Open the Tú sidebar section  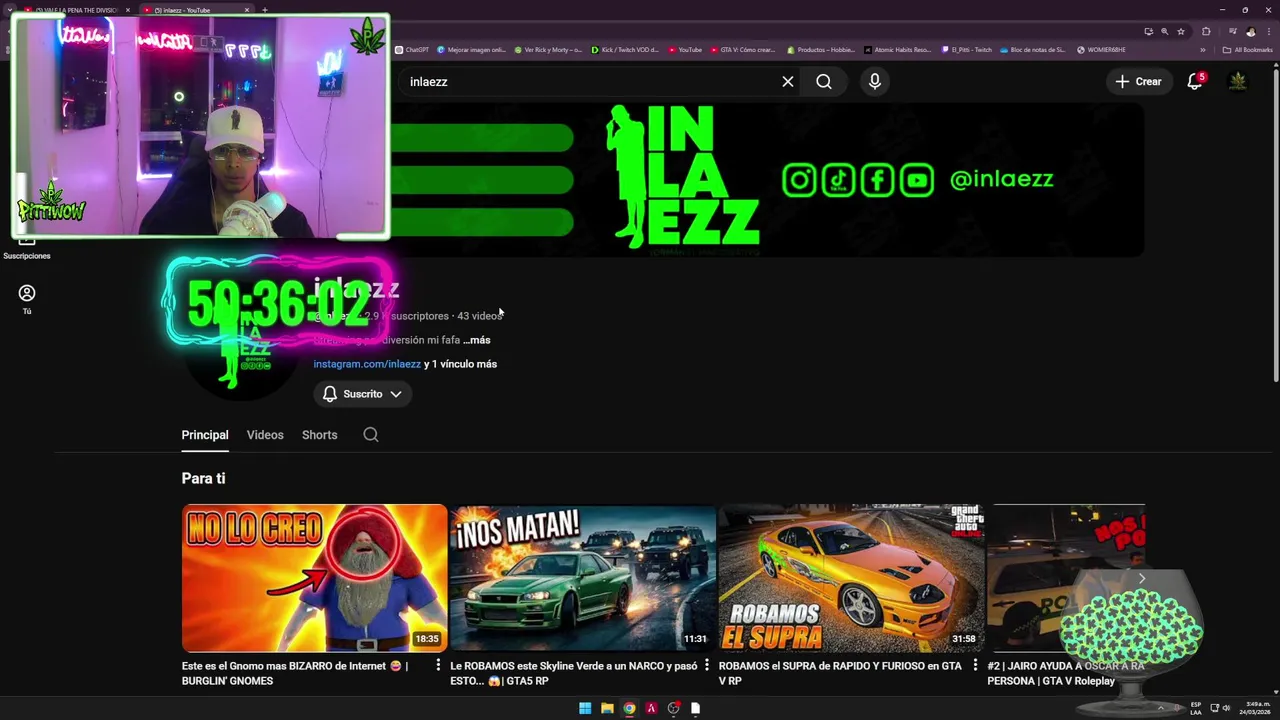27,299
